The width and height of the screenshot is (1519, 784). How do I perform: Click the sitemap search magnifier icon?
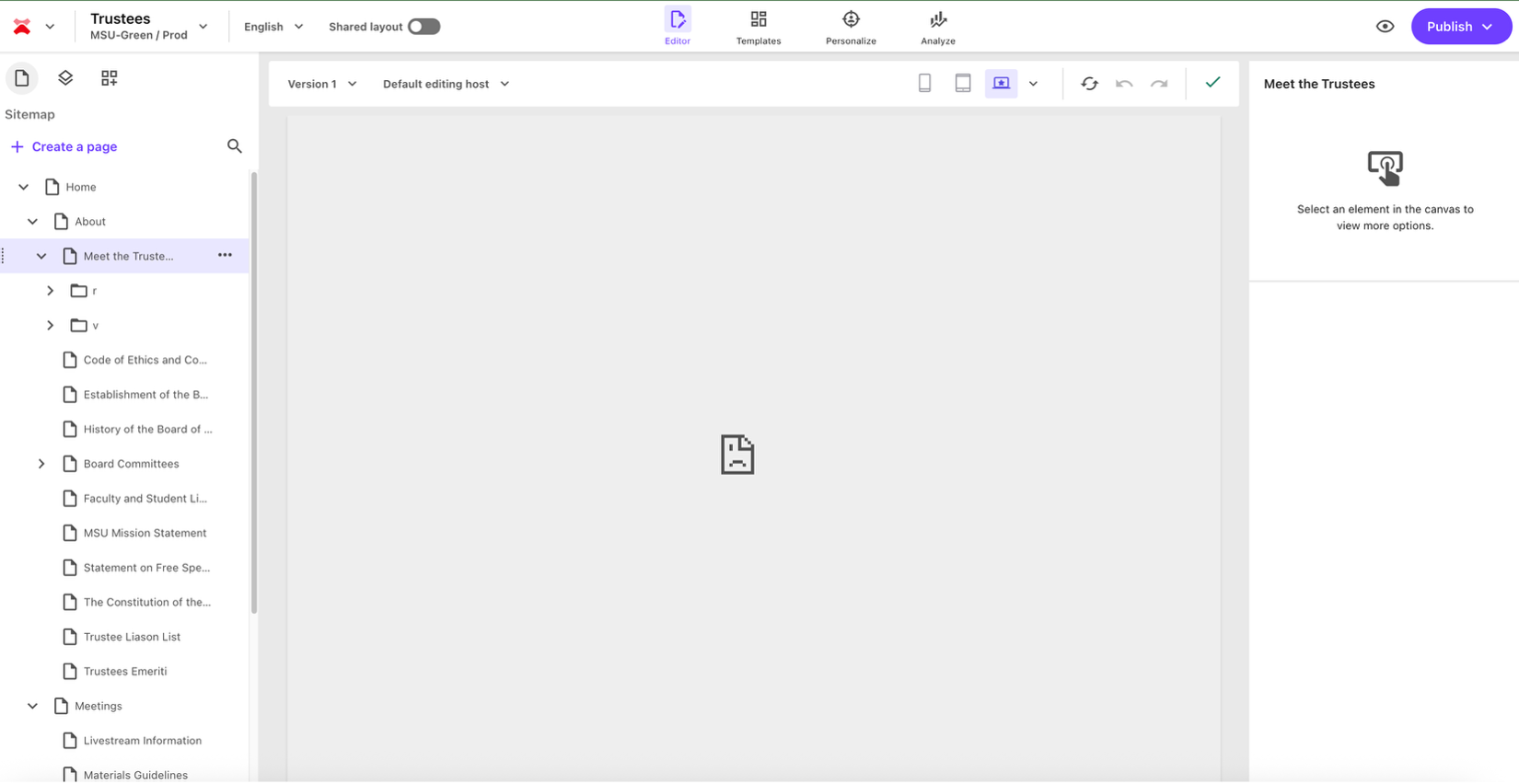tap(235, 146)
